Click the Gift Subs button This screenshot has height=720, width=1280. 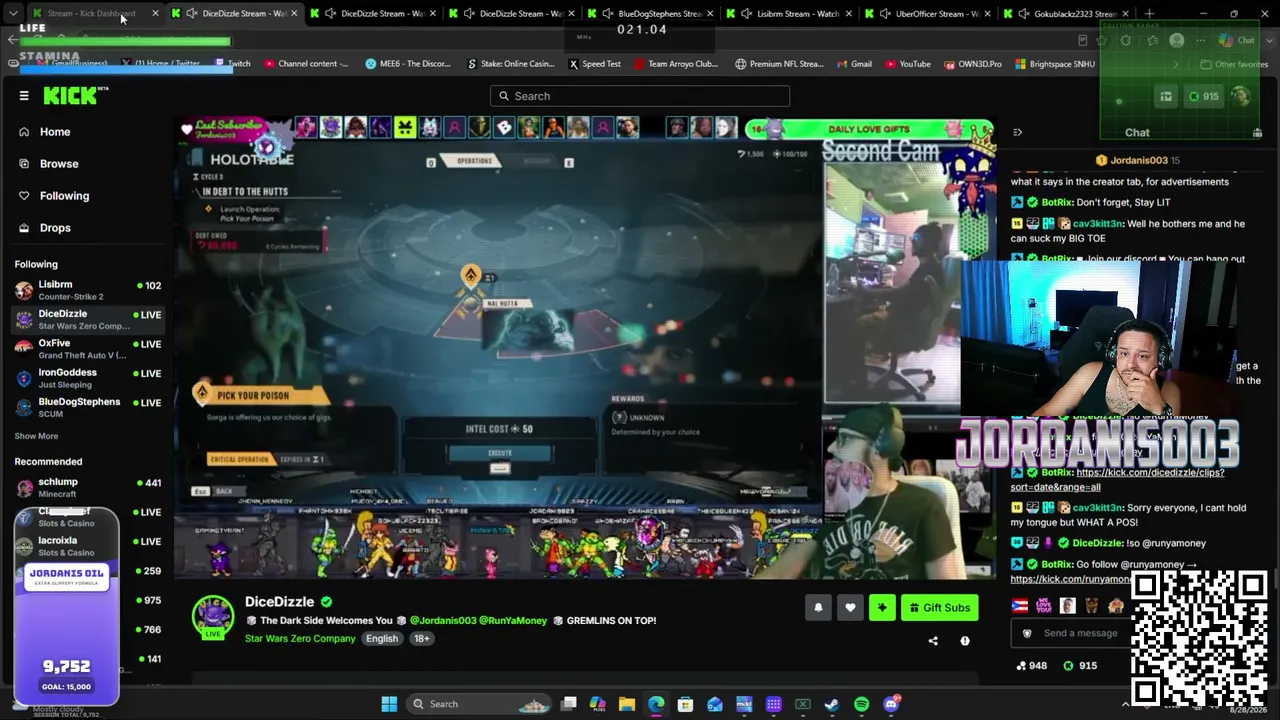(939, 607)
